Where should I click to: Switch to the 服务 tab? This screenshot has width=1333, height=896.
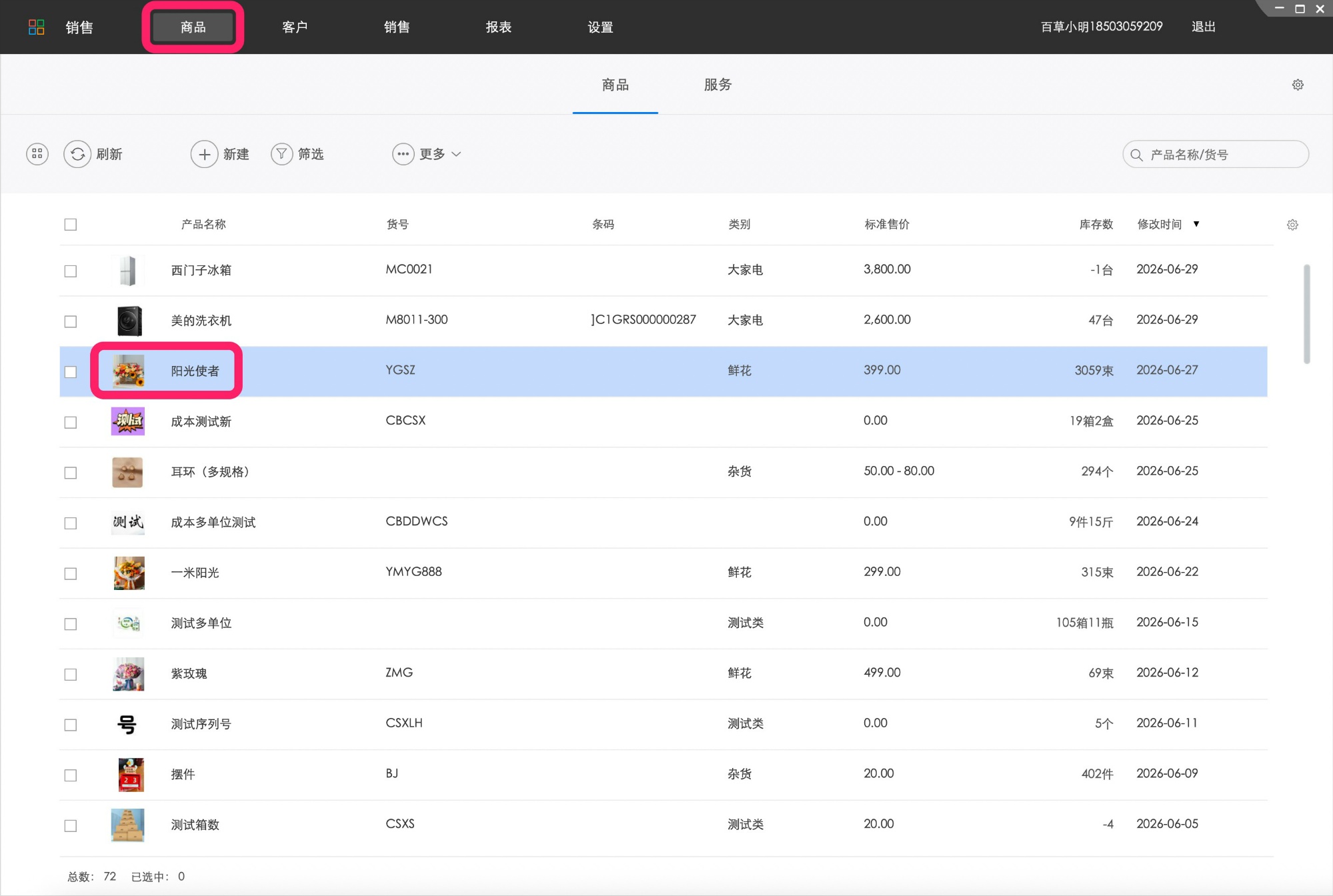click(x=718, y=85)
